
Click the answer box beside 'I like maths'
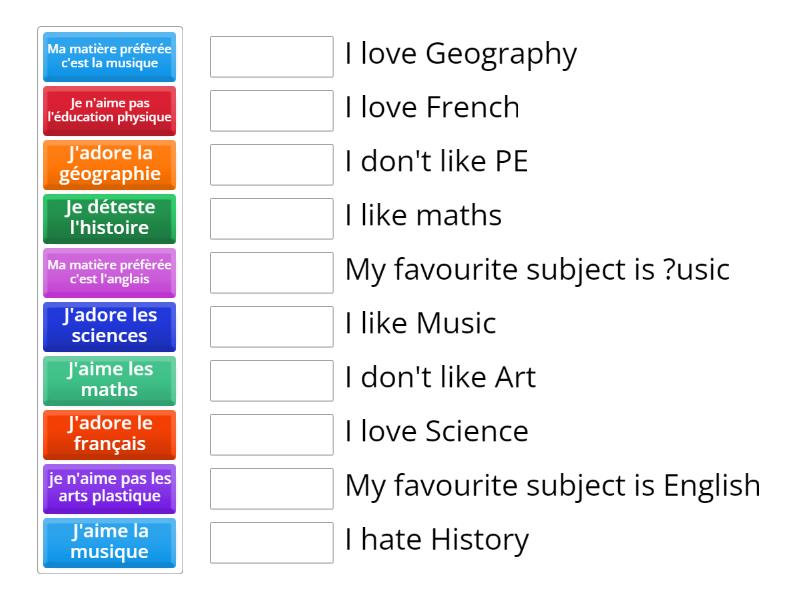click(x=270, y=219)
